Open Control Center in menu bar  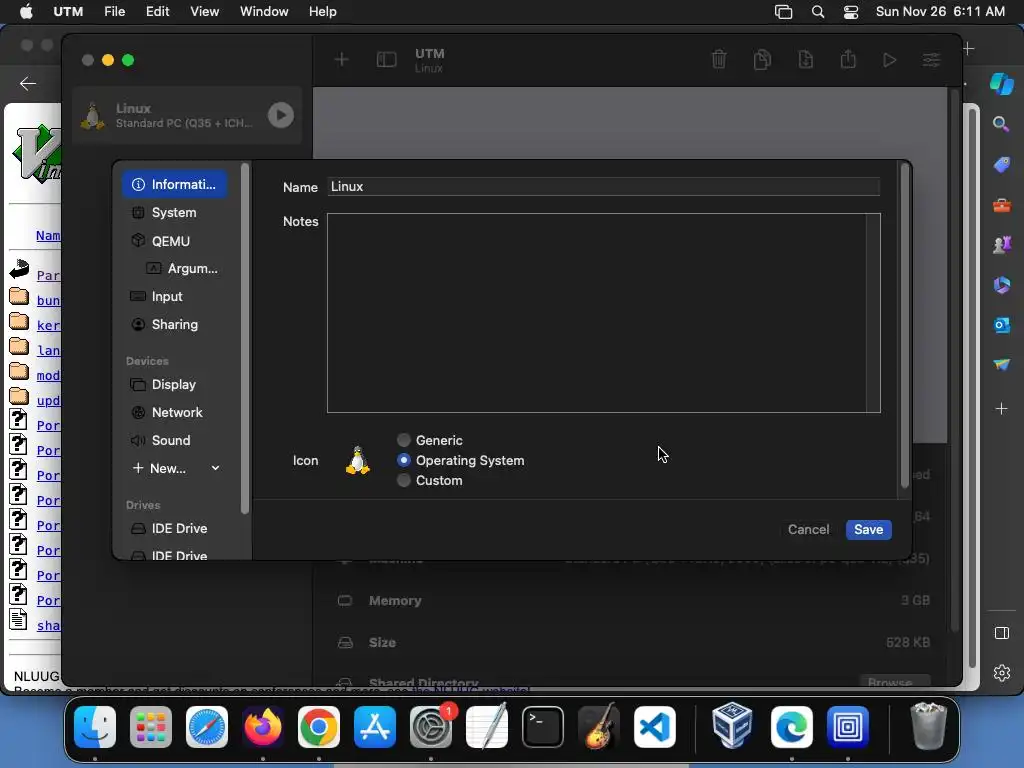click(x=851, y=12)
